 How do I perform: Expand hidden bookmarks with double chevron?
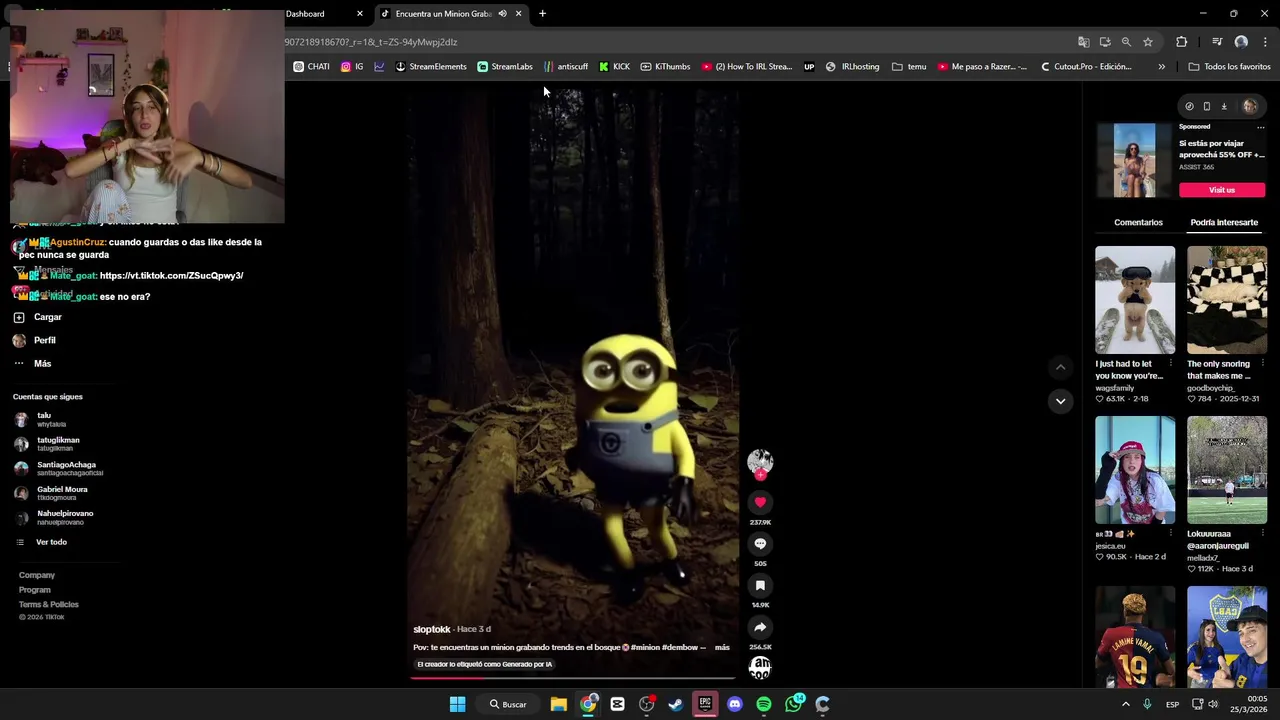coord(1161,67)
